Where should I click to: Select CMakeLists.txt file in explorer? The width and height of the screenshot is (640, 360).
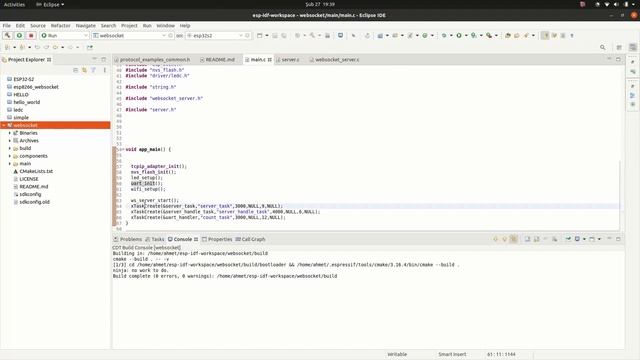tap(36, 171)
